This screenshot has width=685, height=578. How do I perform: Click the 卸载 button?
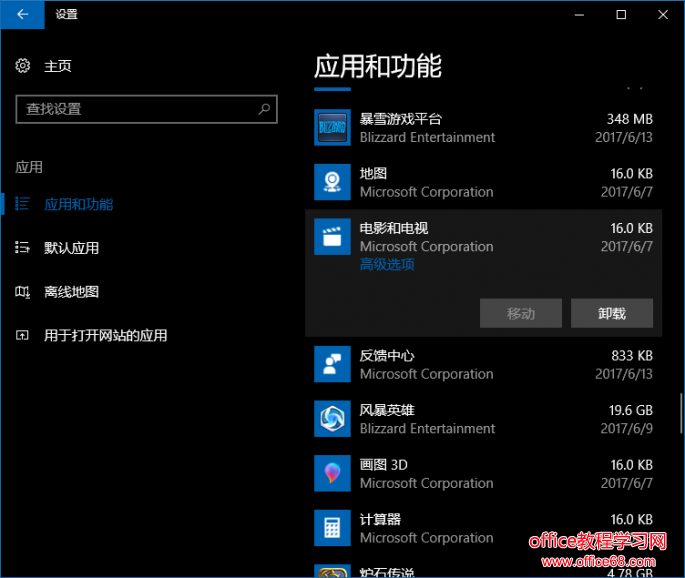[612, 313]
